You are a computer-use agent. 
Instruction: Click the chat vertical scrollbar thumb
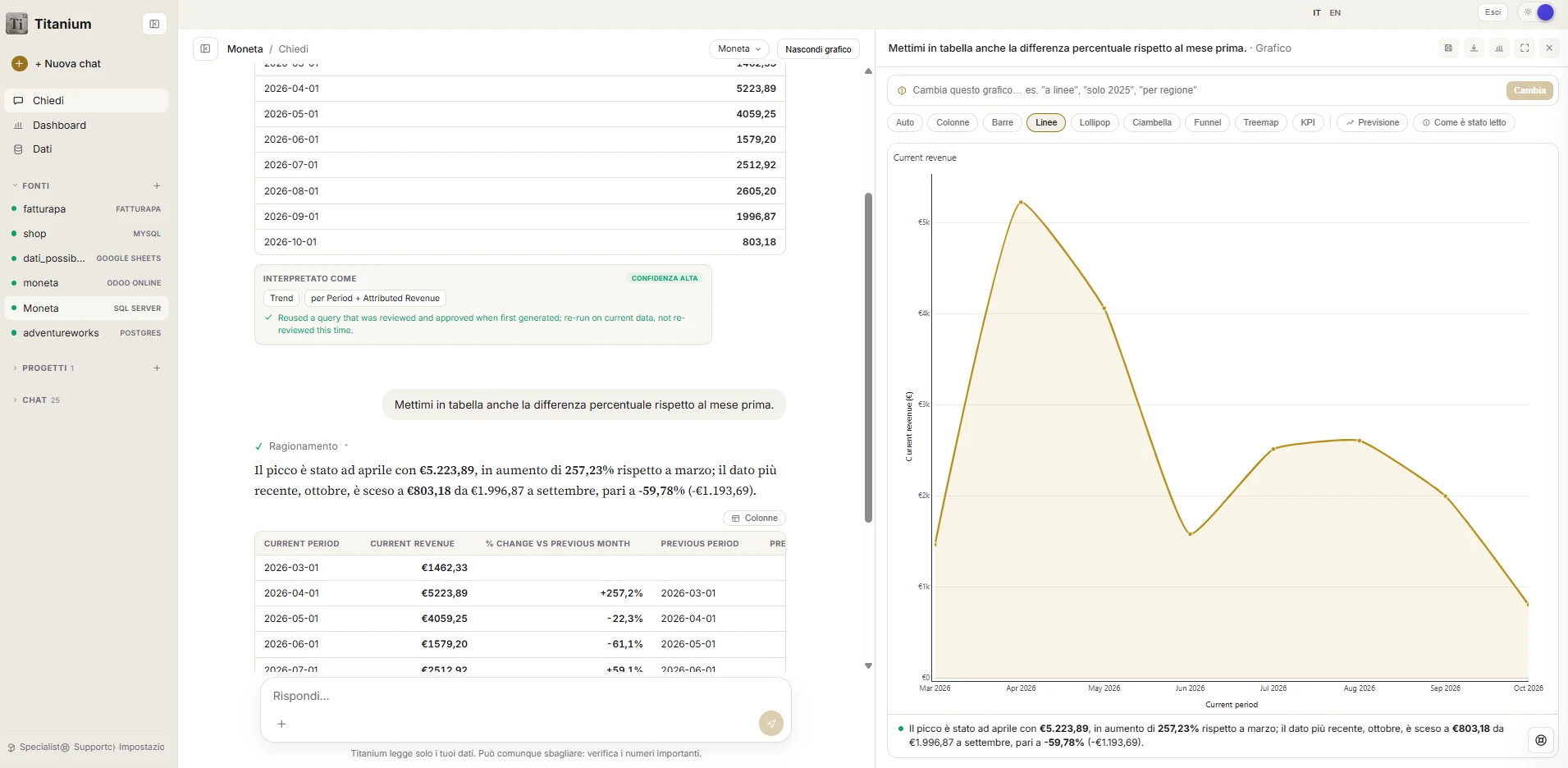tap(868, 357)
